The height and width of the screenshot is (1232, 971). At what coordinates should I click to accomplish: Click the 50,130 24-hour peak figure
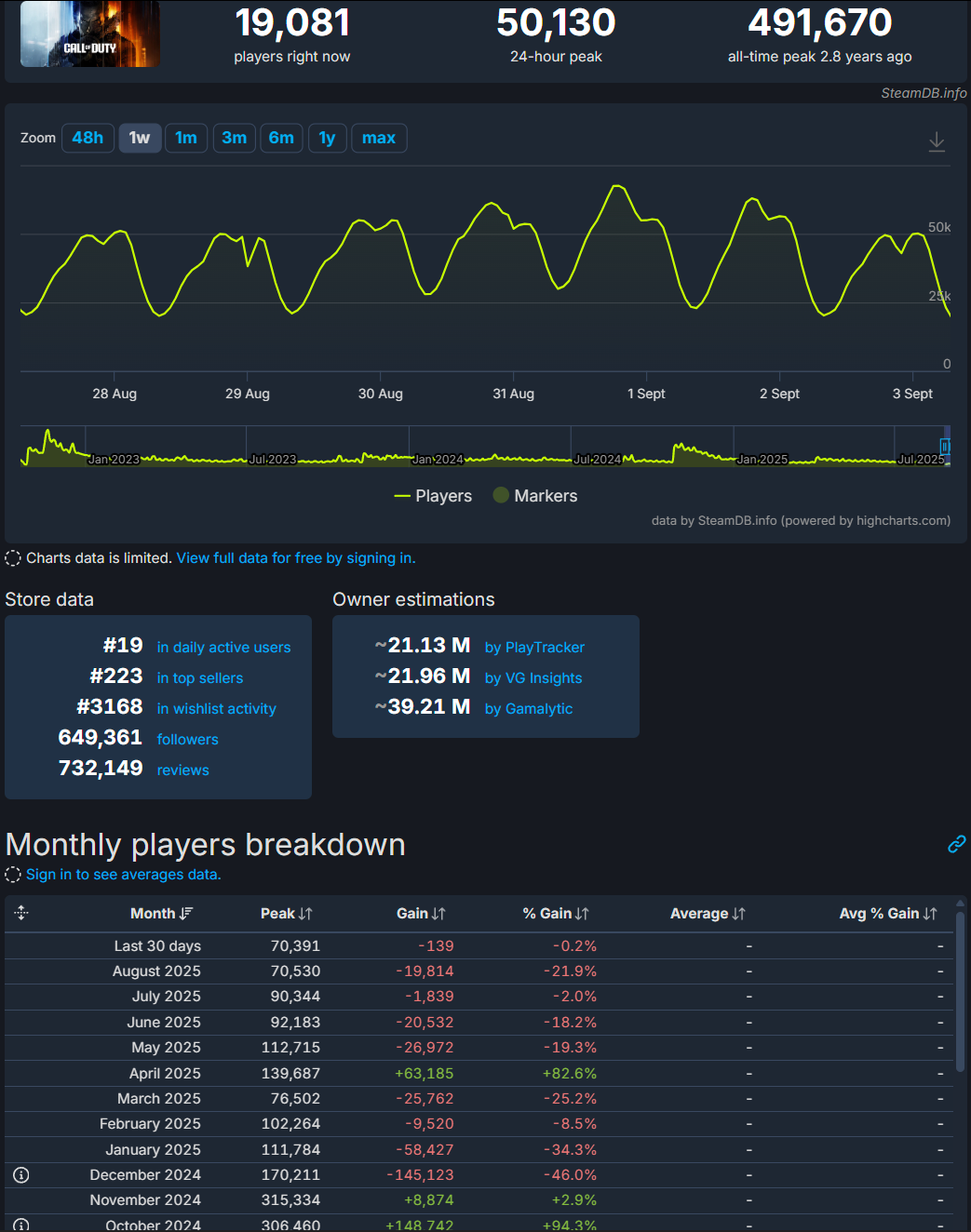click(x=556, y=22)
